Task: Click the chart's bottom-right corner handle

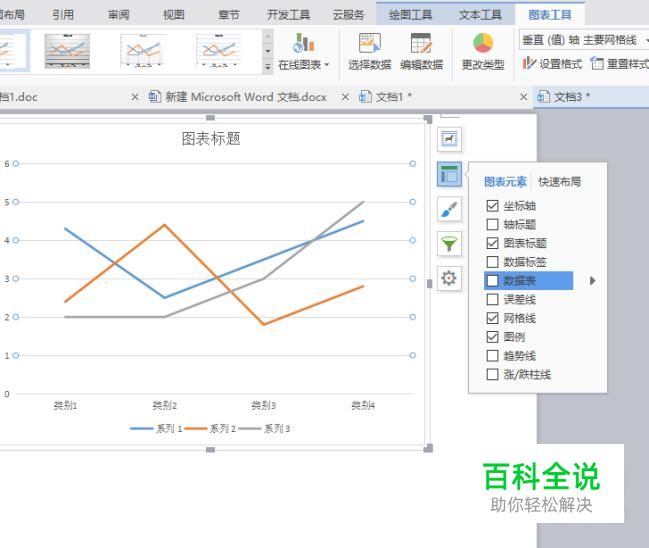Action: click(428, 448)
